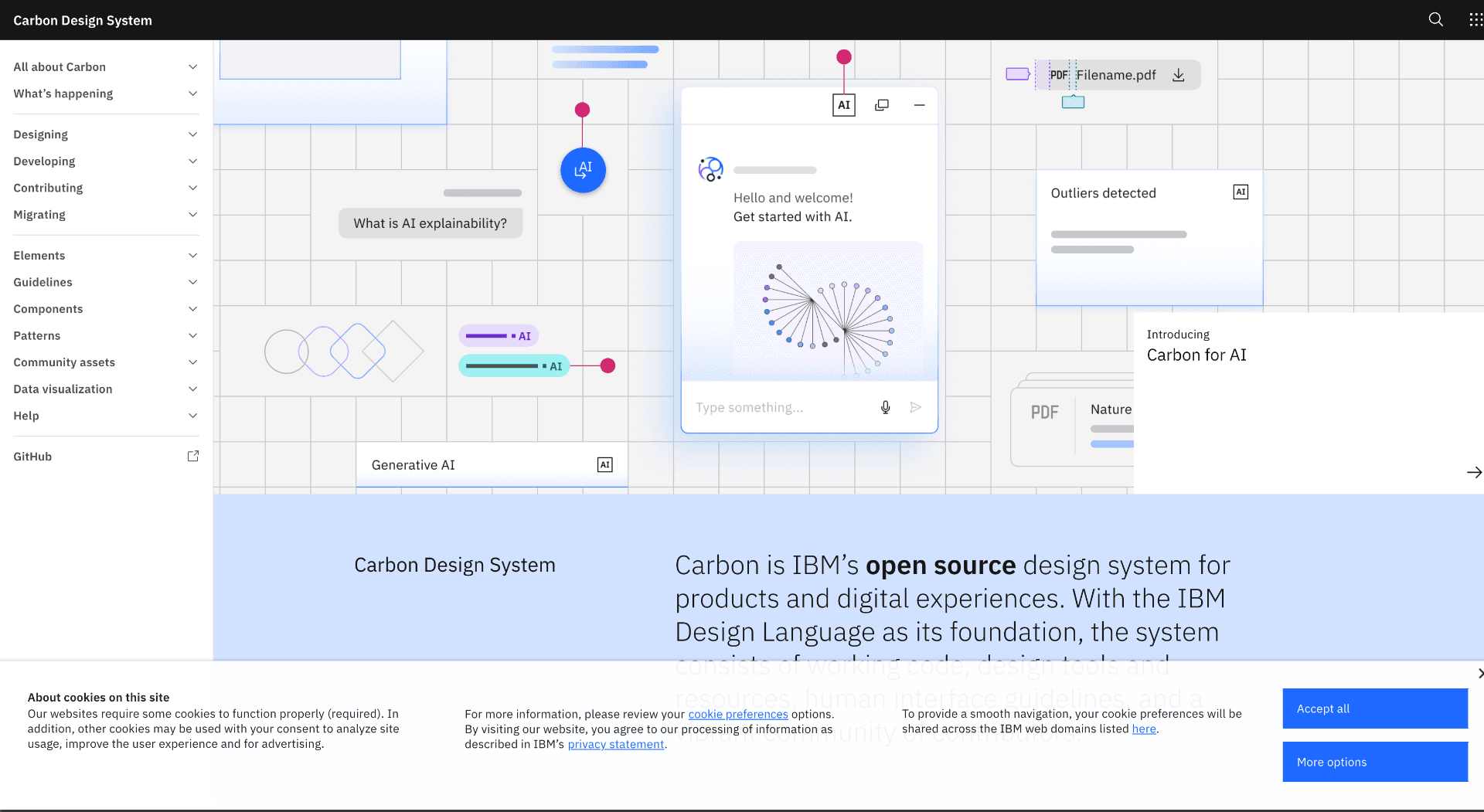Click the chat assistant avatar icon
This screenshot has height=812, width=1484.
tap(710, 169)
